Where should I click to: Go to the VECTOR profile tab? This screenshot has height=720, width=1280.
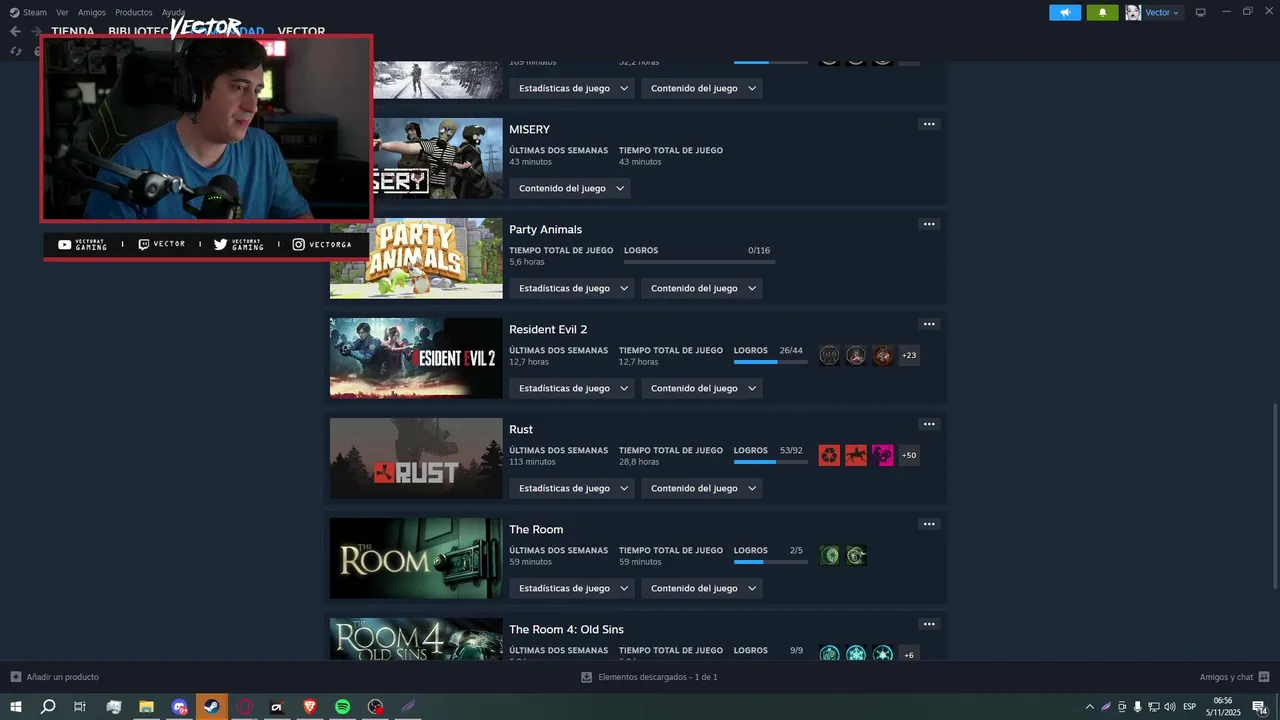(301, 31)
